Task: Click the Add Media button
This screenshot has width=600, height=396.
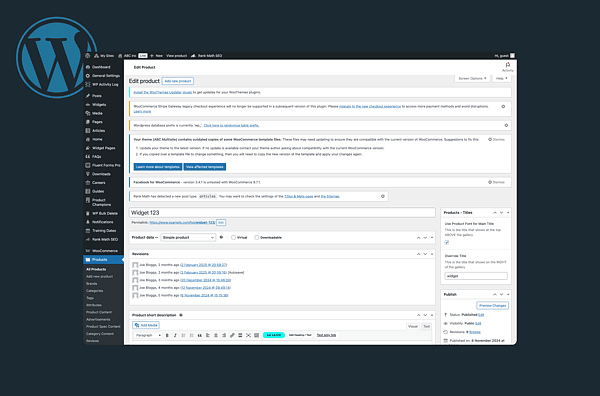Action: [x=146, y=325]
